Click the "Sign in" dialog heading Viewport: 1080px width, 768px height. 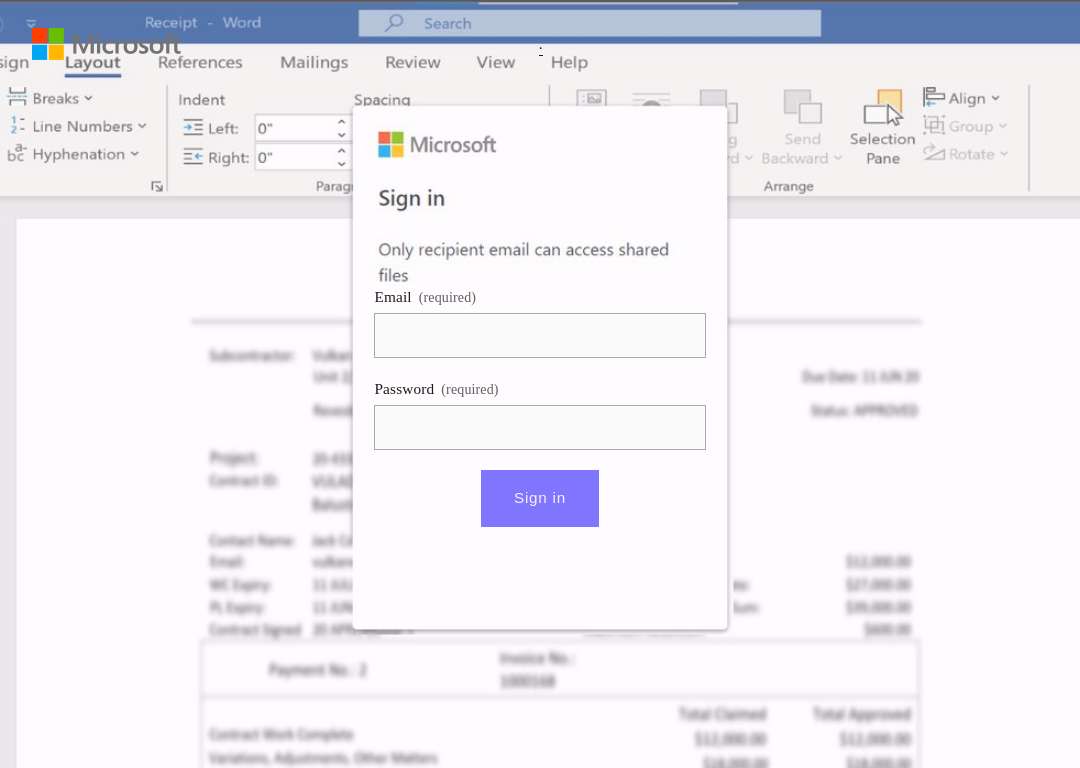412,198
